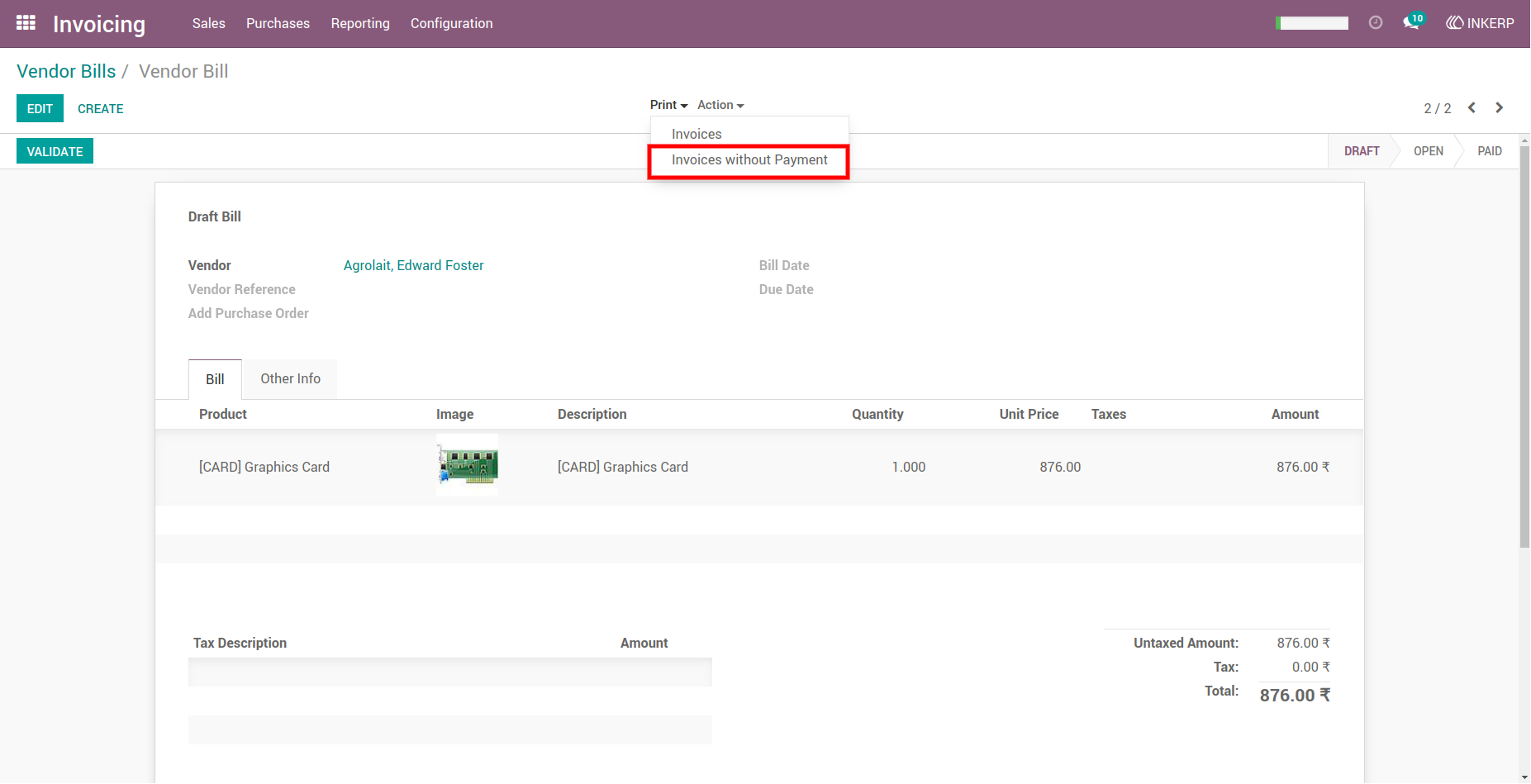1531x784 pixels.
Task: Open the activities clock icon
Action: point(1376,23)
